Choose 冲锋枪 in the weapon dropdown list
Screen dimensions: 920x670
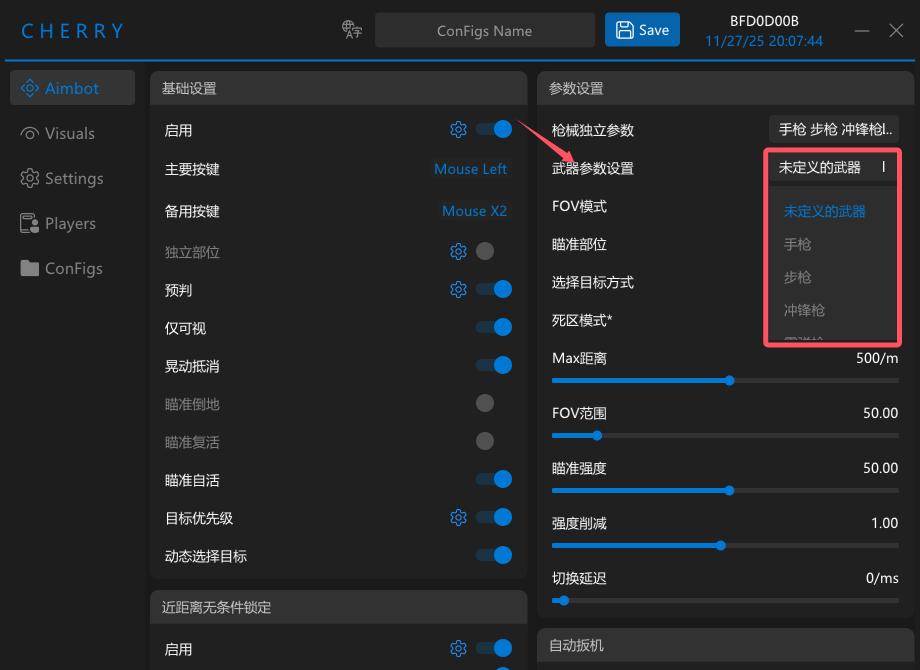pos(804,310)
